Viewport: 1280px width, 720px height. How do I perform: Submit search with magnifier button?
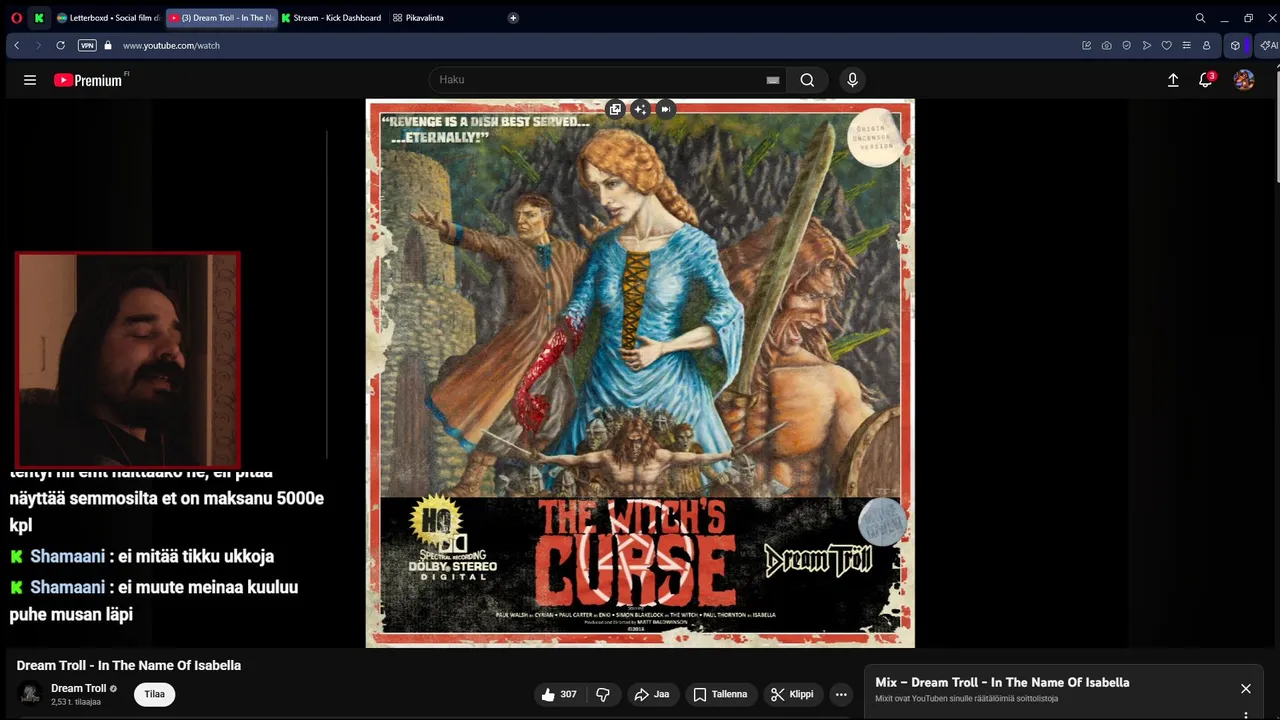[807, 80]
